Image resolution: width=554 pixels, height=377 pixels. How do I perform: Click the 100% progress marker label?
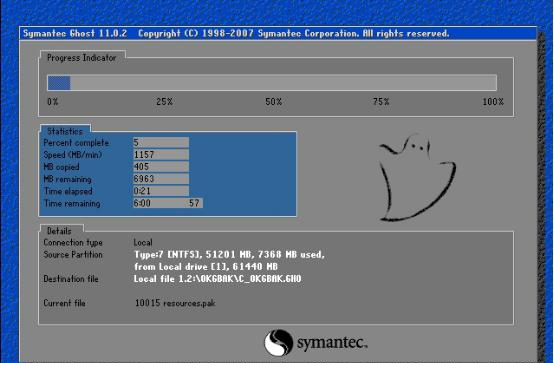point(493,102)
